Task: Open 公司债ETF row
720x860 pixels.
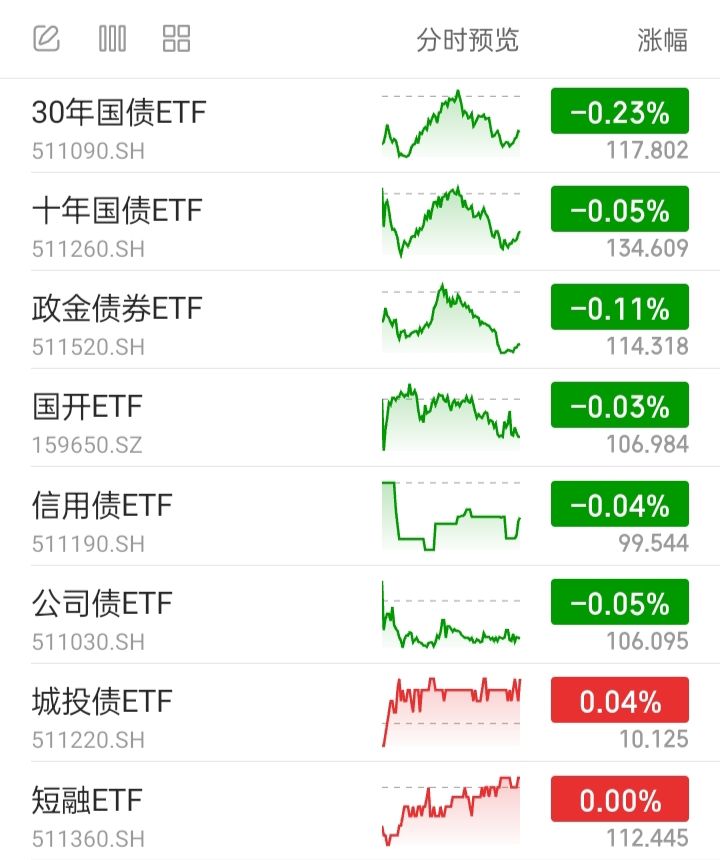Action: [x=102, y=603]
